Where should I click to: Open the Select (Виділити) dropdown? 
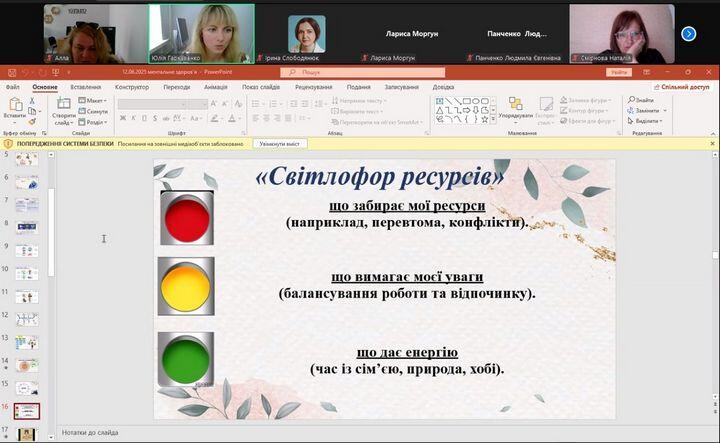coord(645,121)
